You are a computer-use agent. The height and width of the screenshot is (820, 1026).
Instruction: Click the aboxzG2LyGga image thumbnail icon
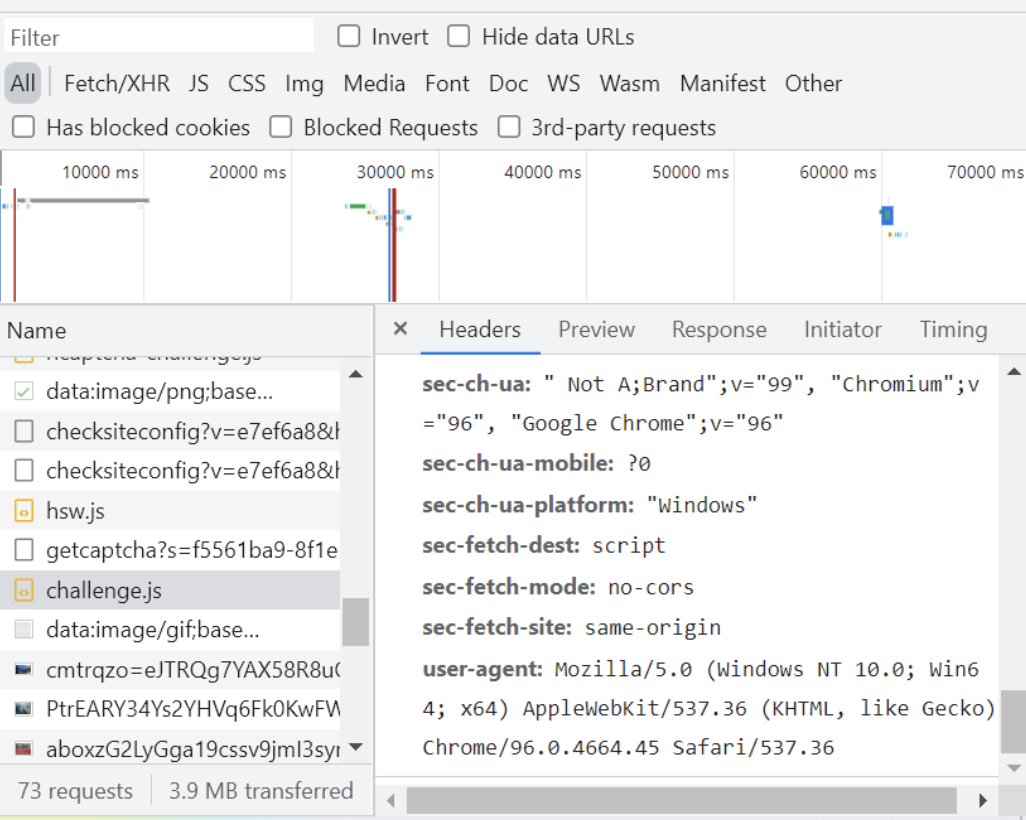(24, 749)
